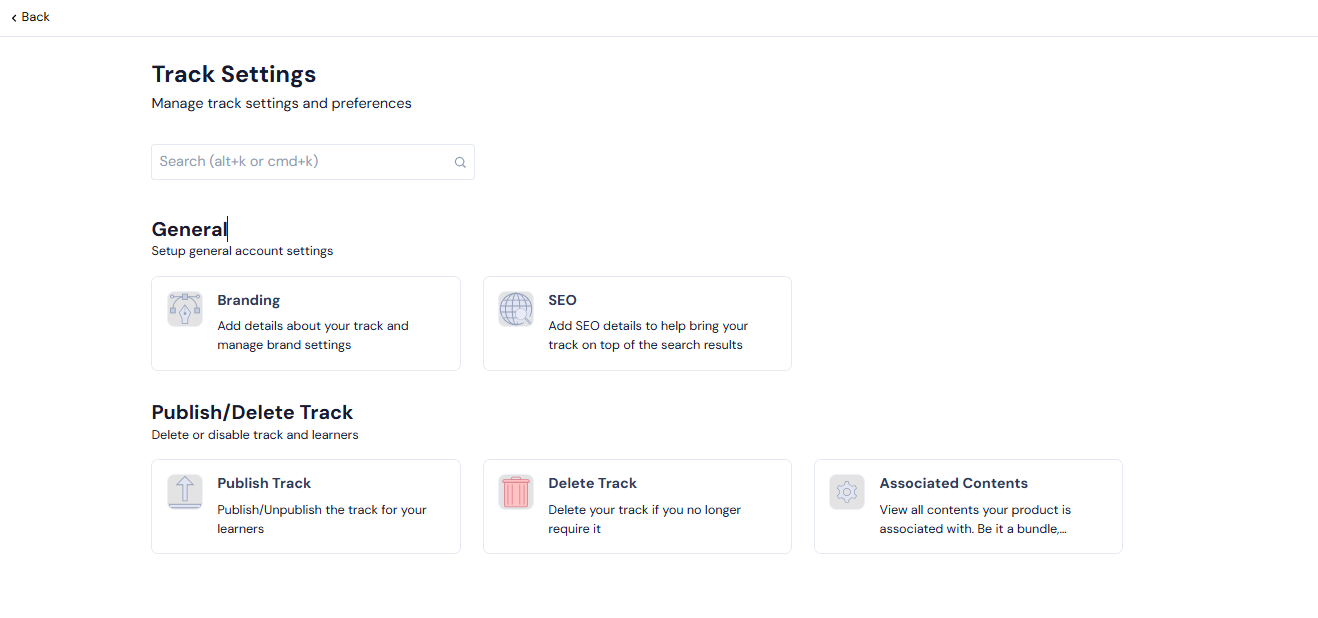This screenshot has height=618, width=1318.
Task: Click the gear icon for Associated Contents
Action: tap(846, 491)
